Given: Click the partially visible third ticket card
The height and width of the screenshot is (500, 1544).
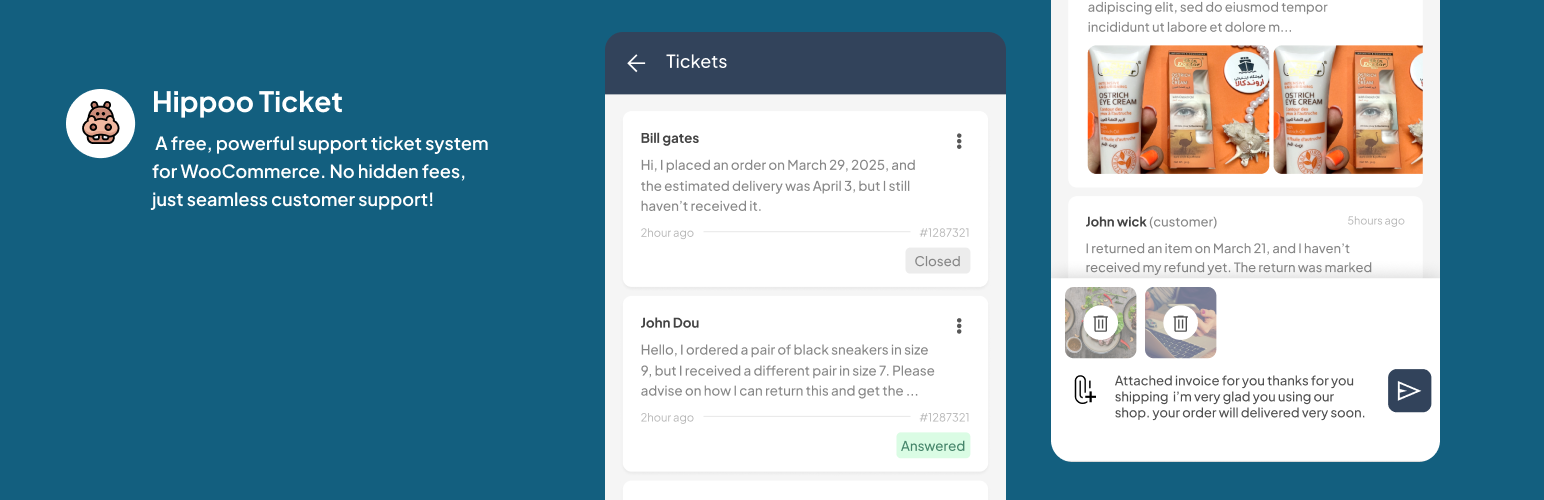Looking at the screenshot, I should coord(805,490).
